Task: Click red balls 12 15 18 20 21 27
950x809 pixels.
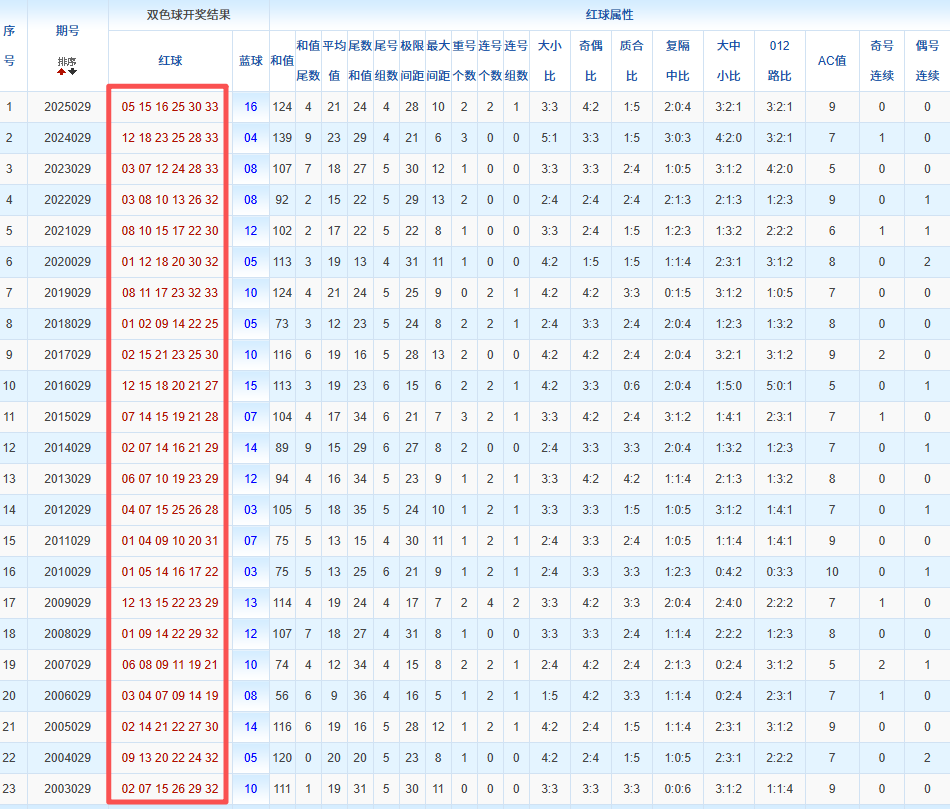Action: pyautogui.click(x=170, y=386)
